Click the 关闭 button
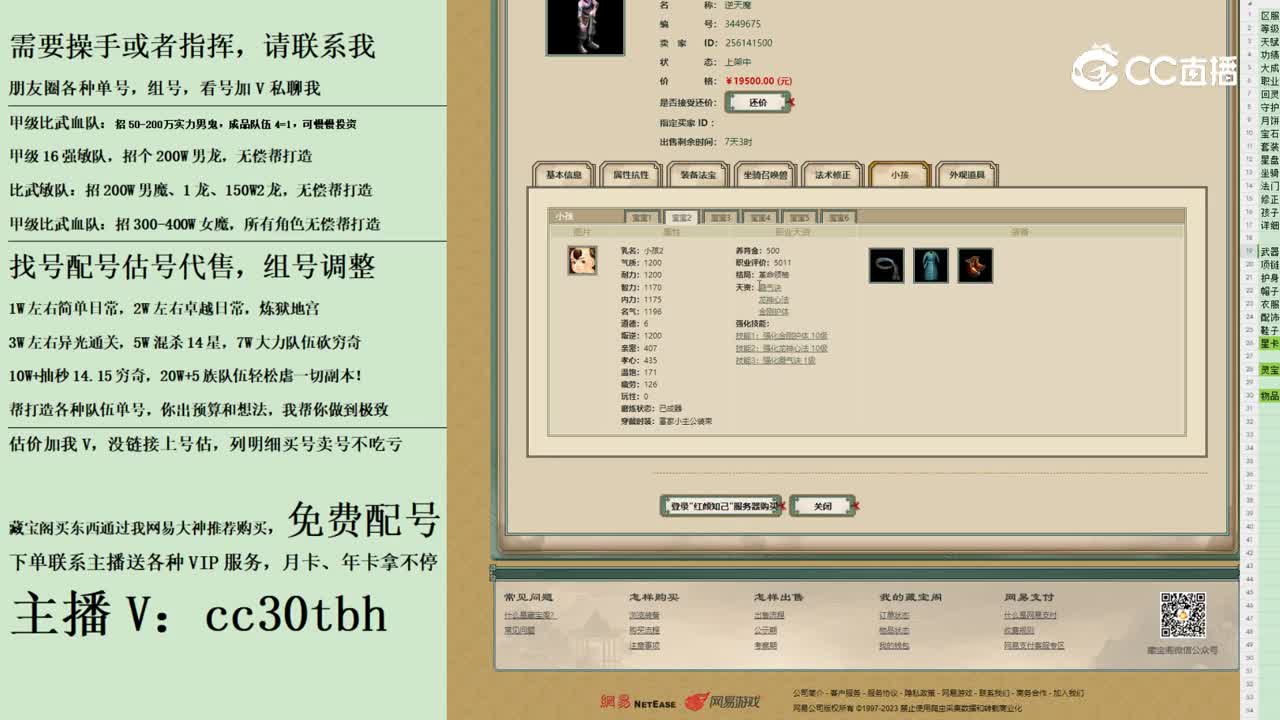Screen dimensions: 1280x720 [x=822, y=506]
